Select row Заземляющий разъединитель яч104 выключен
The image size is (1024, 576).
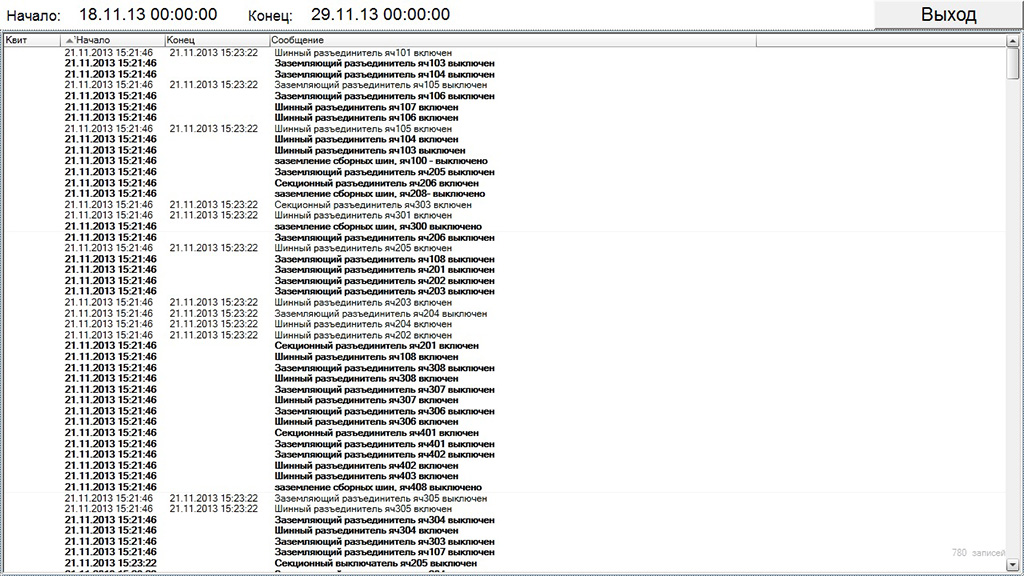pos(504,74)
